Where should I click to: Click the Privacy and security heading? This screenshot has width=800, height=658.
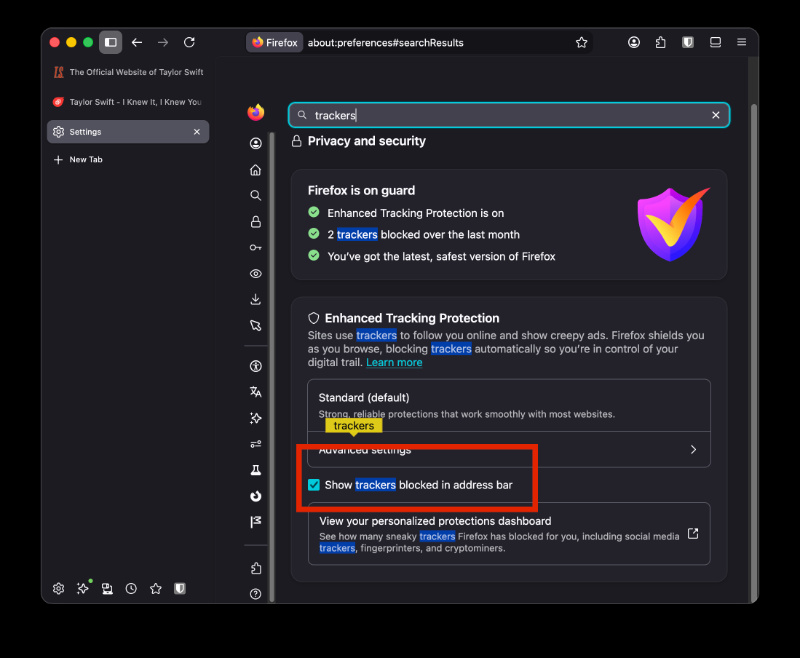click(366, 141)
